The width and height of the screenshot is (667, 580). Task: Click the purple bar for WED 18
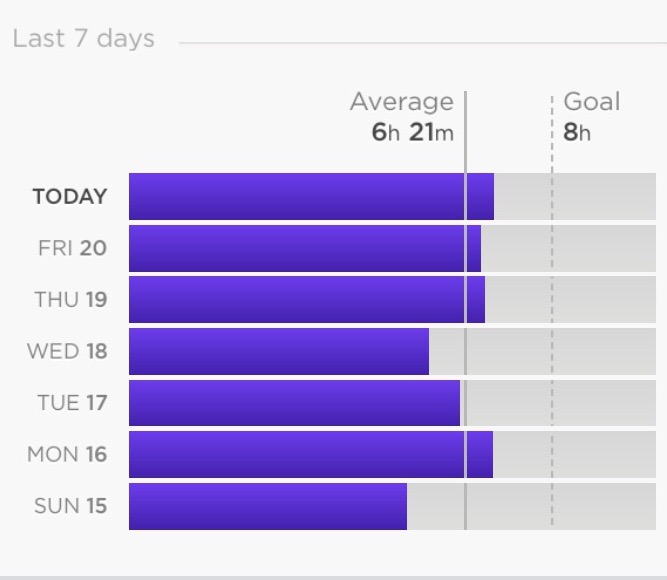[278, 352]
